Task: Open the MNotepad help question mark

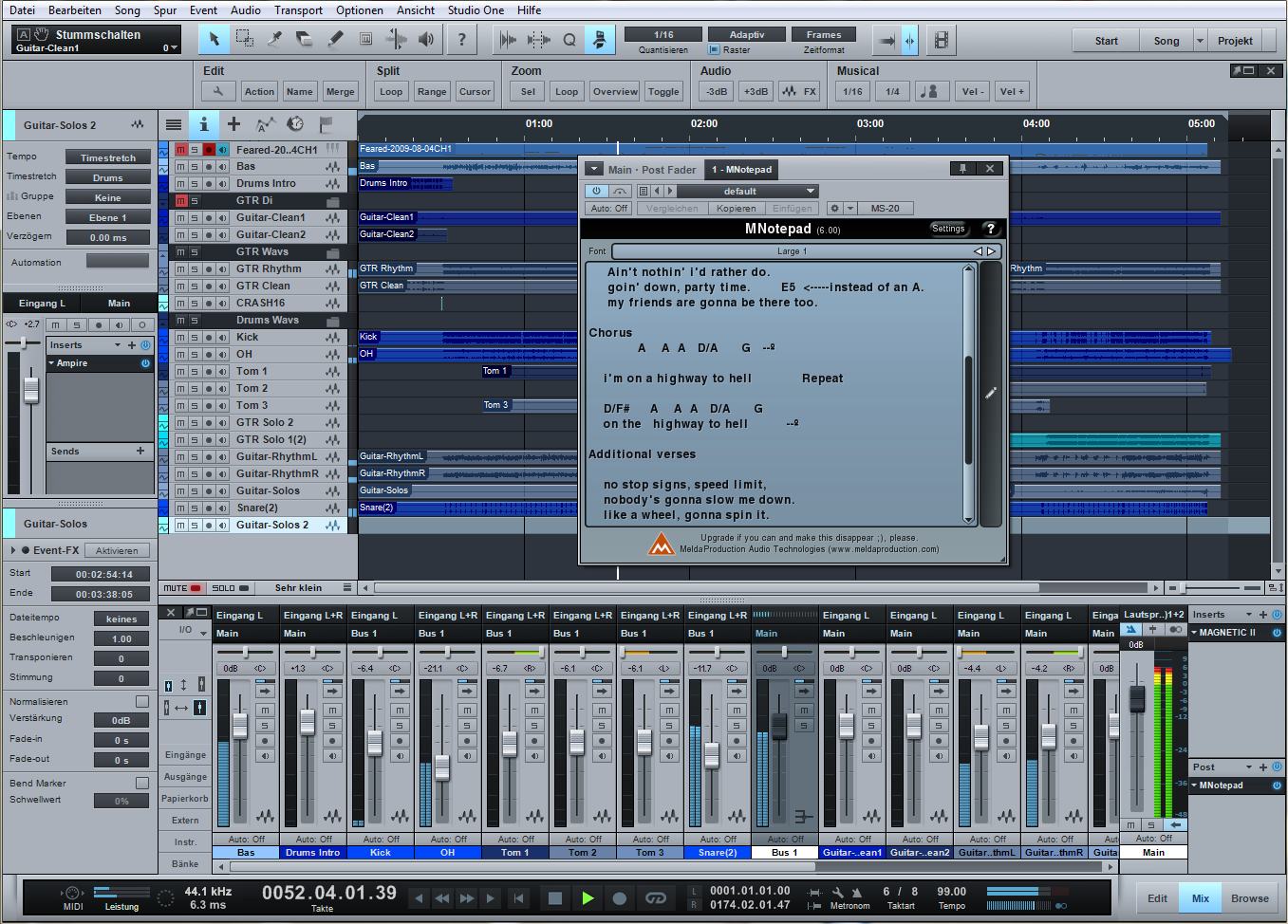Action: coord(990,229)
